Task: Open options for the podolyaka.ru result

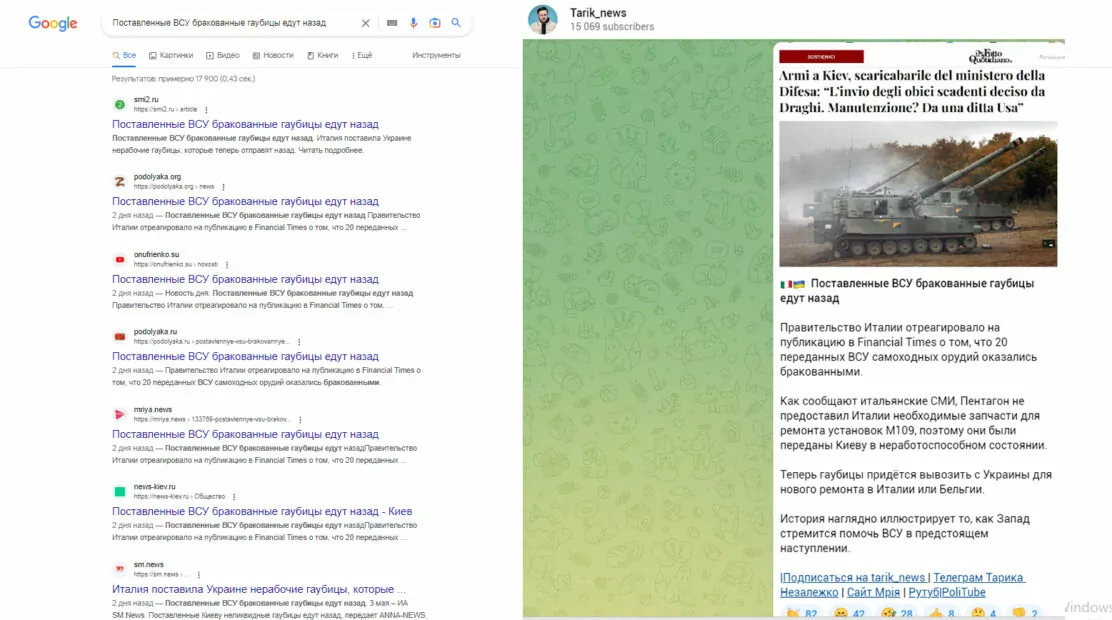Action: tap(299, 342)
